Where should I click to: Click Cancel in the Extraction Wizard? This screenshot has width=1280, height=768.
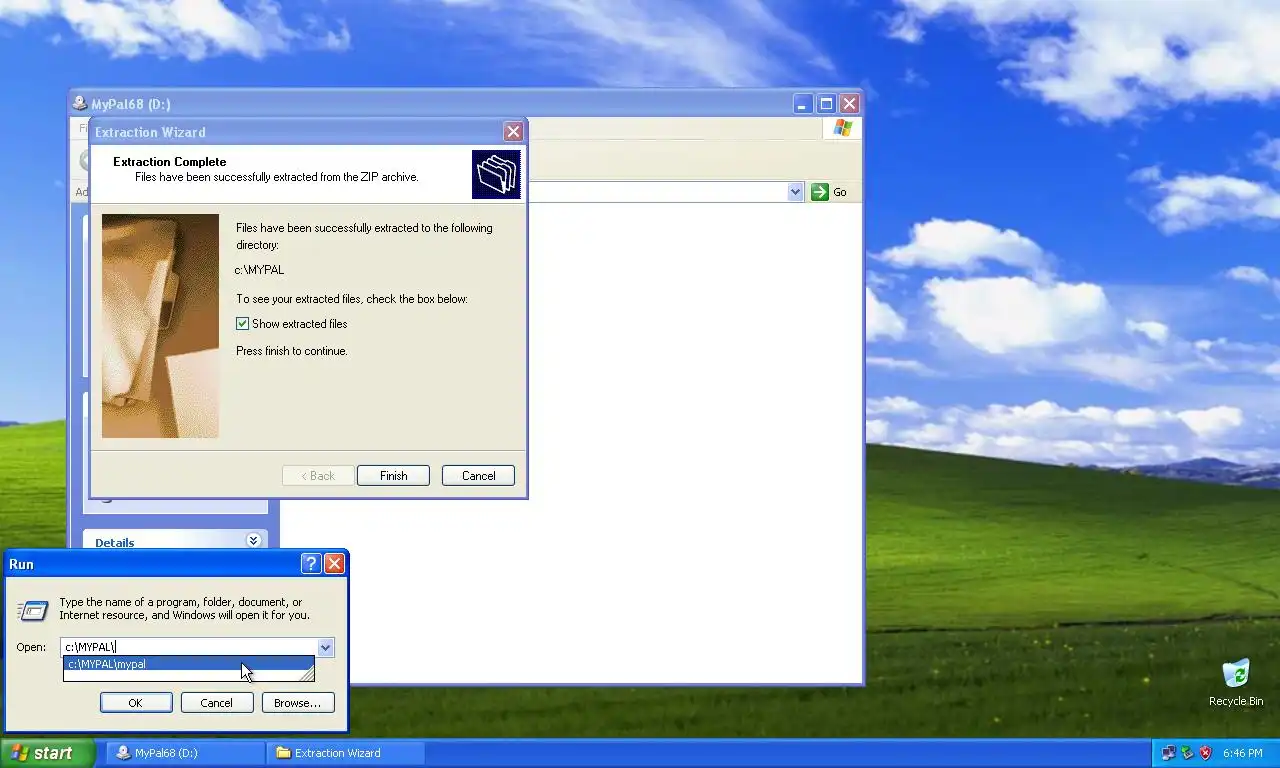[x=478, y=476]
